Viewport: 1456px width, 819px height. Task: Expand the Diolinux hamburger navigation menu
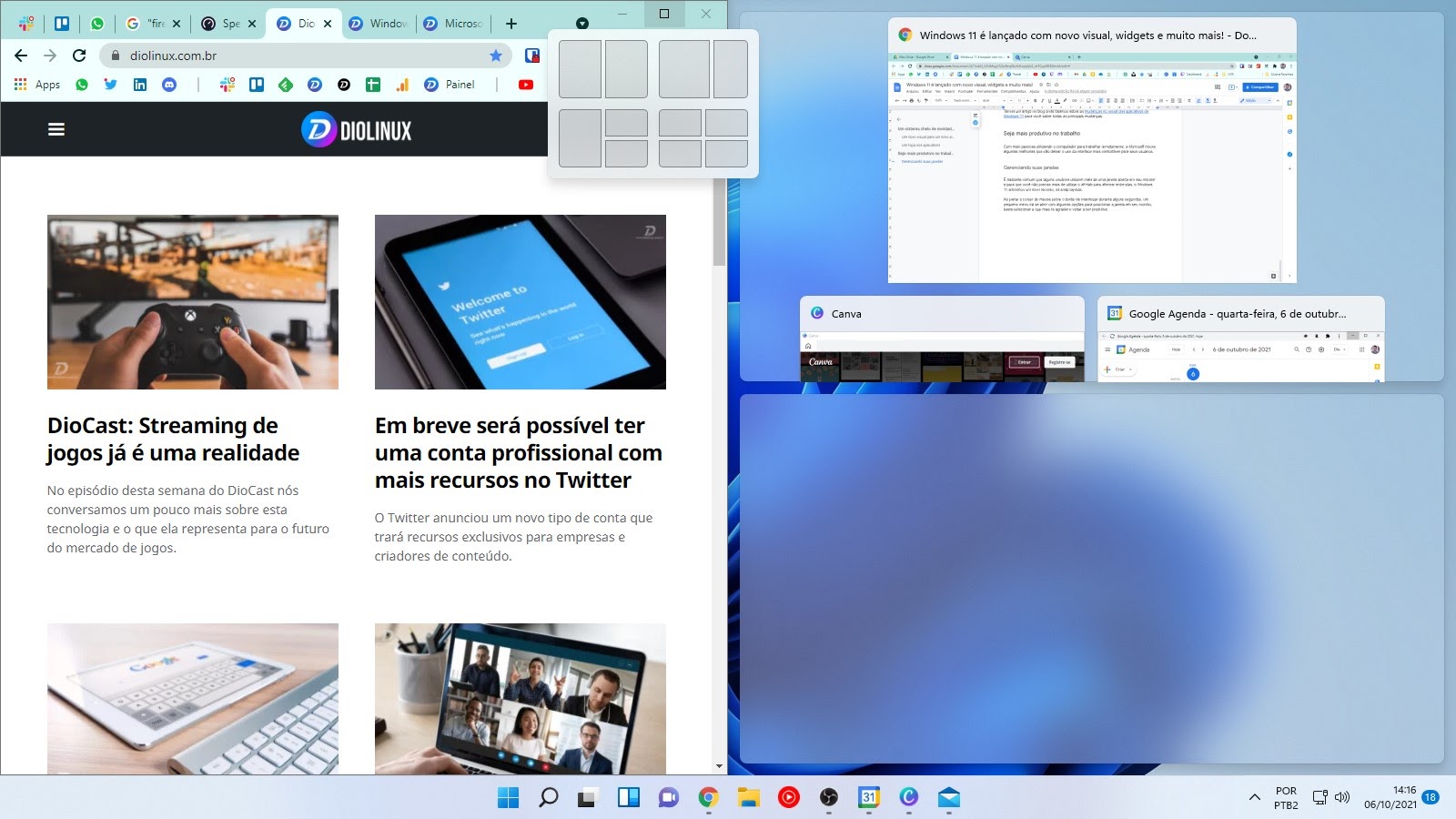(56, 128)
